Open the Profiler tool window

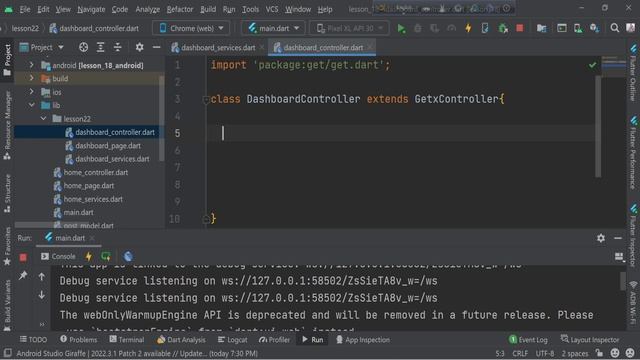[274, 340]
